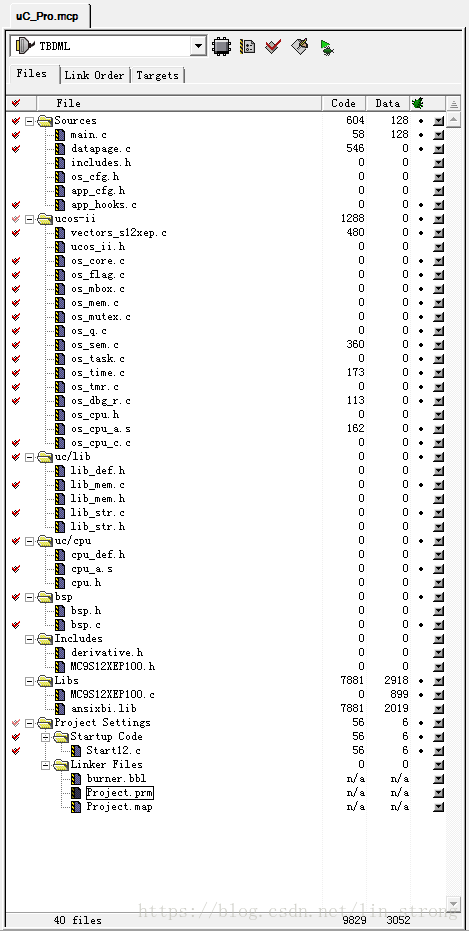This screenshot has width=469, height=931.
Task: Collapse the uc/cpu group
Action: (x=29, y=541)
